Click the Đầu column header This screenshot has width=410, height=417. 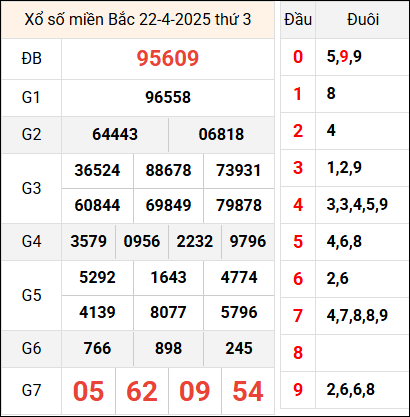pyautogui.click(x=298, y=19)
